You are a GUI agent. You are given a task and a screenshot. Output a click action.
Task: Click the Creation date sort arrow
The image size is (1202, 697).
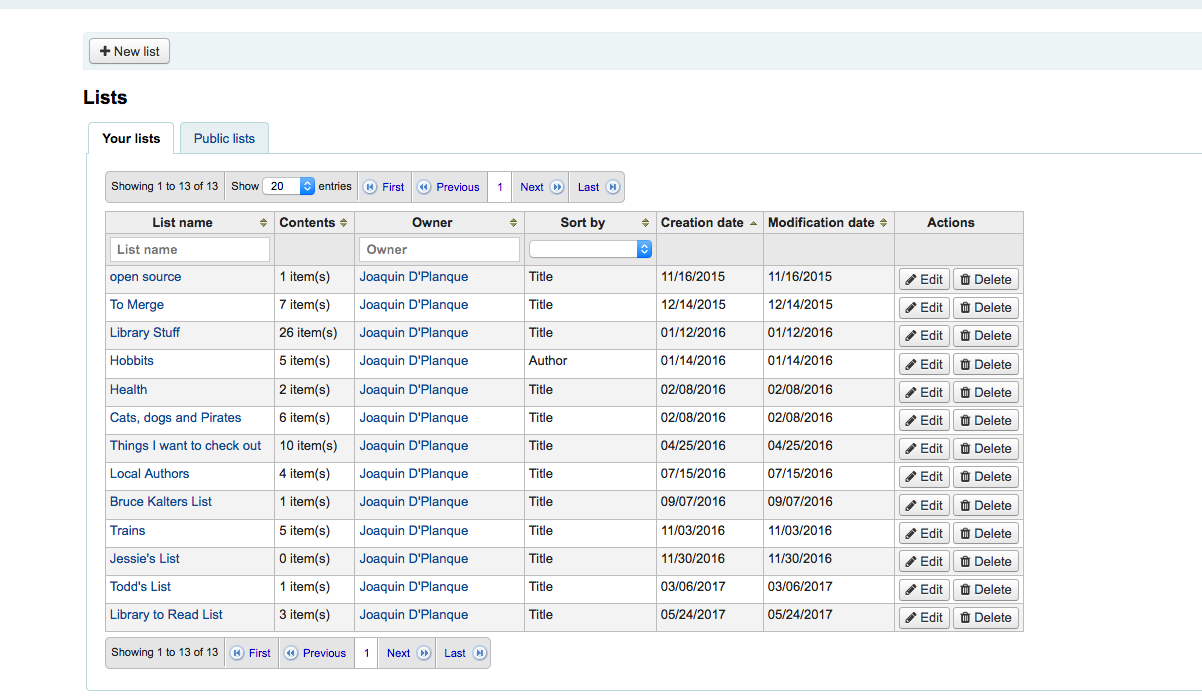point(753,223)
